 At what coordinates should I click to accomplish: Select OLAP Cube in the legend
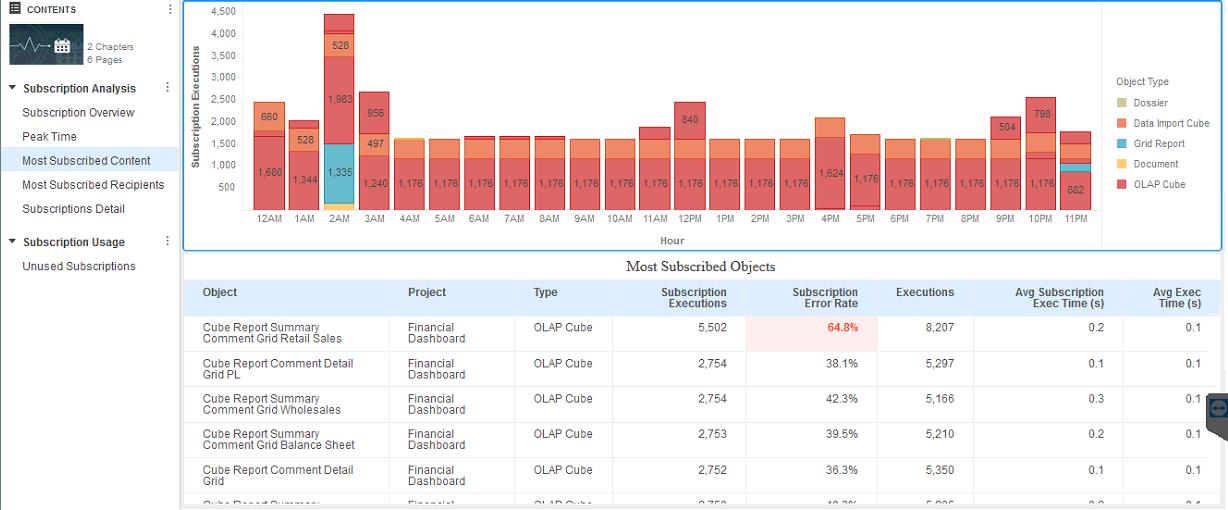(x=1159, y=184)
